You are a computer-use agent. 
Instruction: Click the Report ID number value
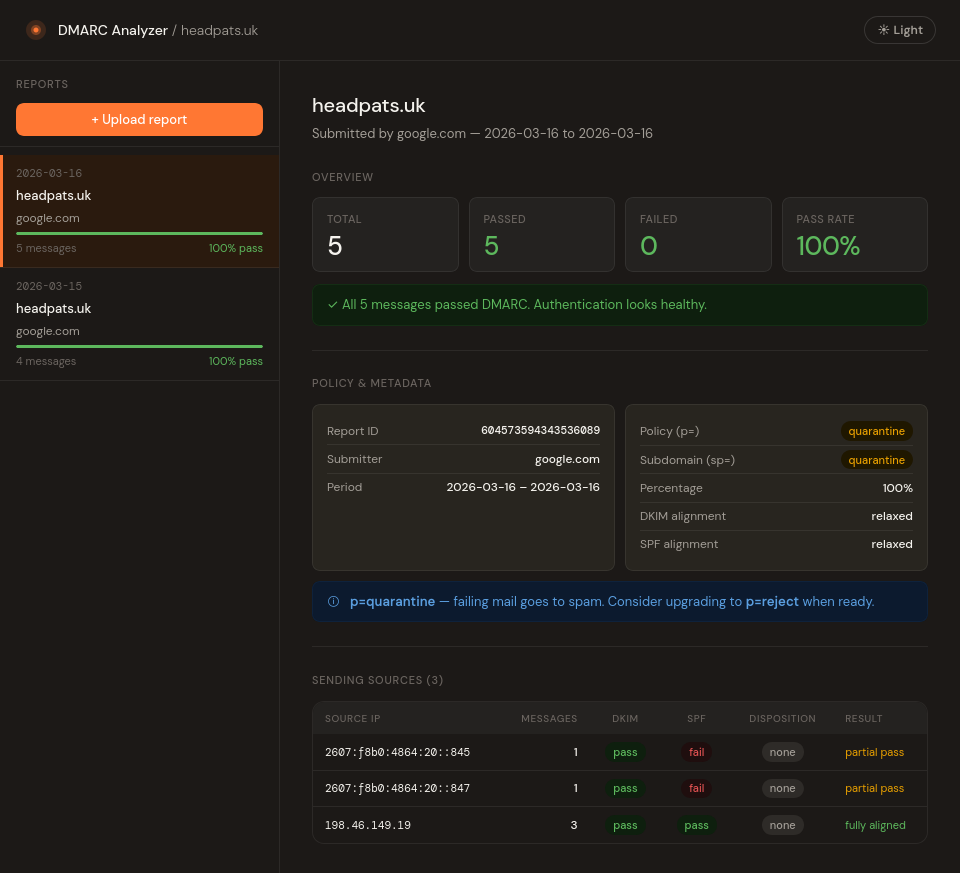pyautogui.click(x=540, y=431)
